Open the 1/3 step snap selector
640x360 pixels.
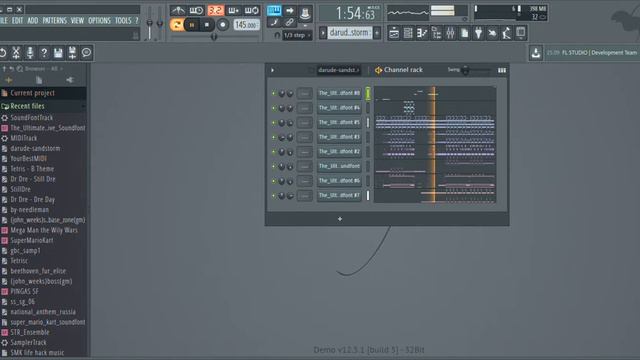click(298, 35)
